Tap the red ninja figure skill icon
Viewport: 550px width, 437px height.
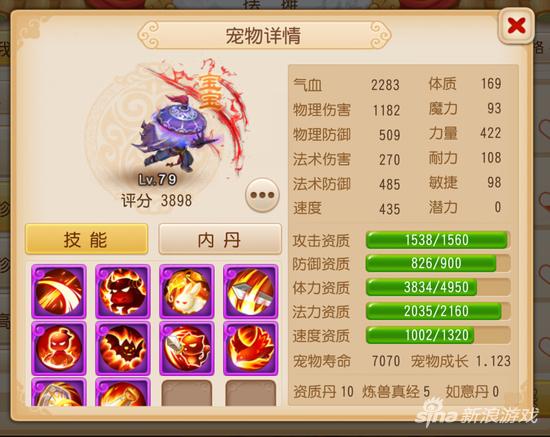coord(59,348)
